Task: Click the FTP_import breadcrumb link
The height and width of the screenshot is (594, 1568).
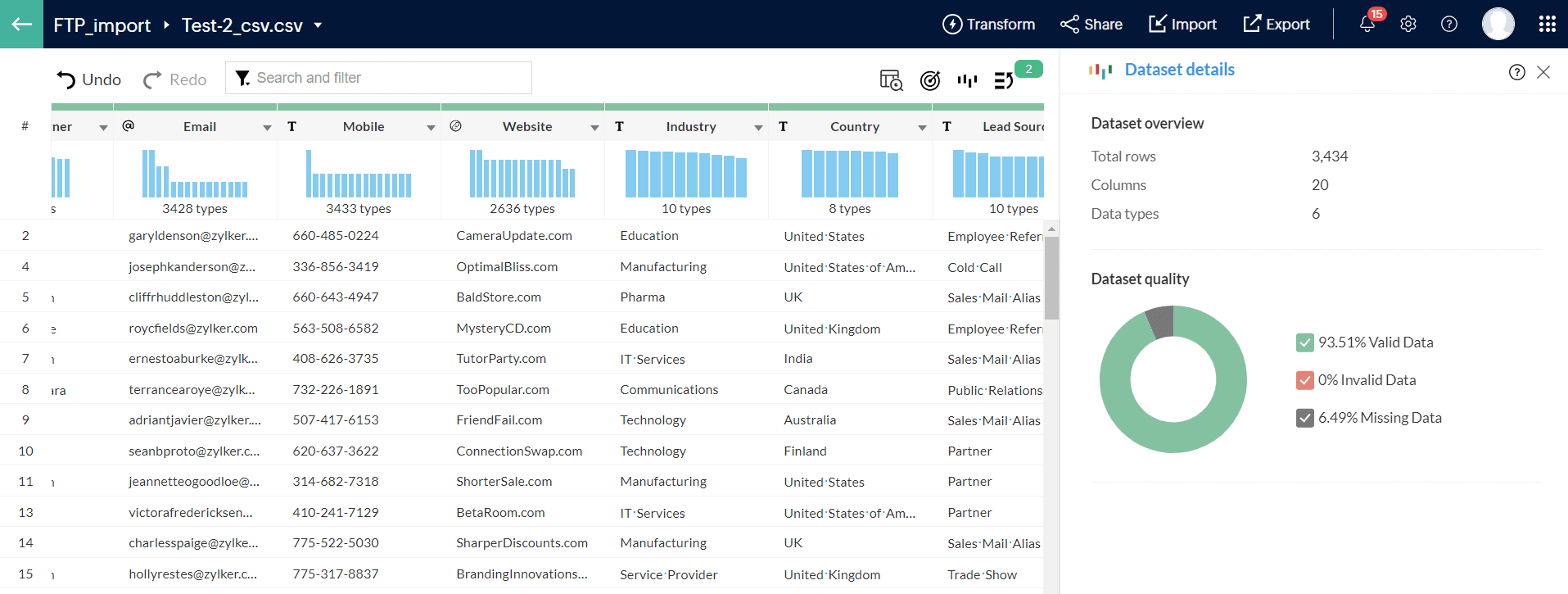Action: (102, 25)
